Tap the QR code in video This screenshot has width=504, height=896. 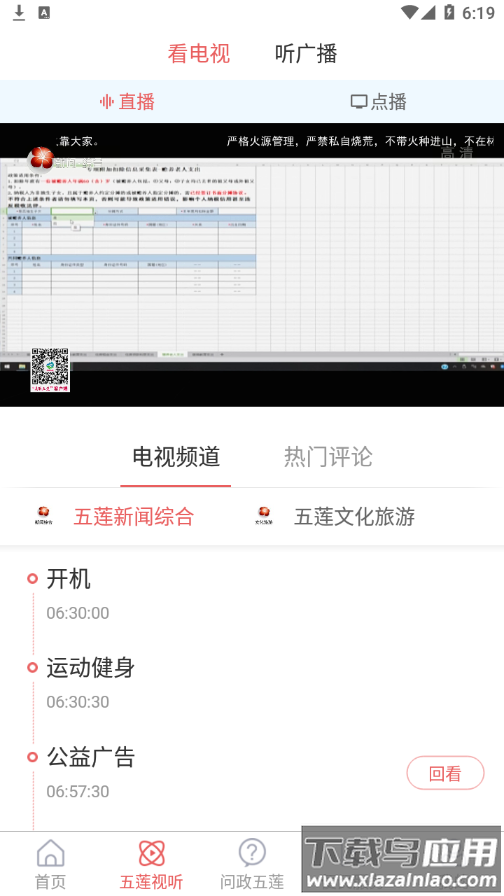point(50,370)
